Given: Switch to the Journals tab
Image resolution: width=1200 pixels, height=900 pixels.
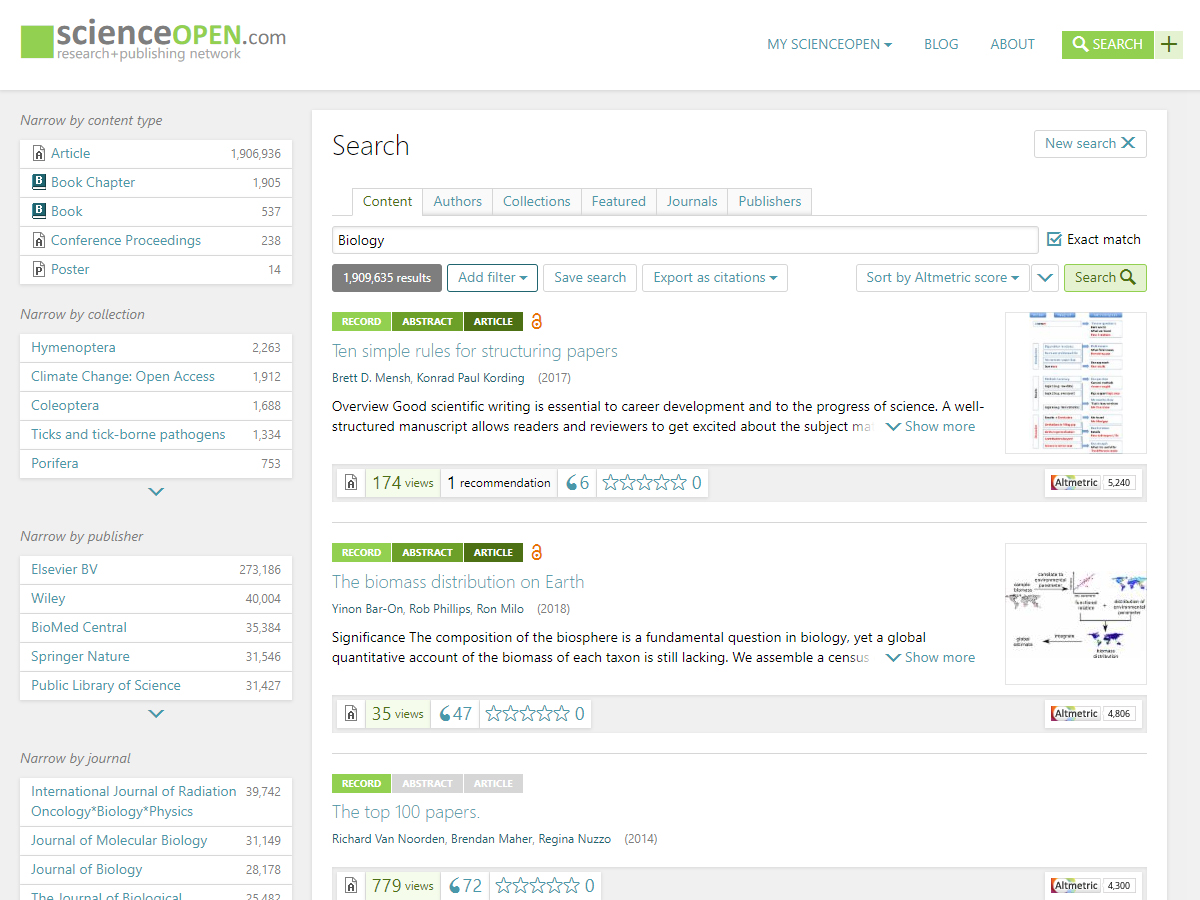Looking at the screenshot, I should (x=692, y=201).
